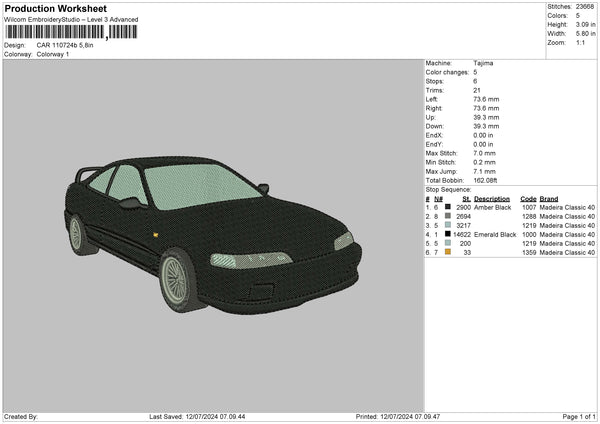This screenshot has width=600, height=424.
Task: Click the Code column header
Action: pyautogui.click(x=528, y=198)
